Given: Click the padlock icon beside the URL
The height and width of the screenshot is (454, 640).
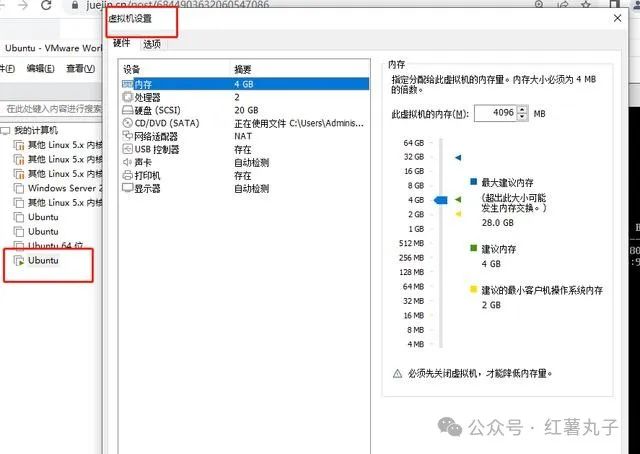Looking at the screenshot, I should point(75,5).
